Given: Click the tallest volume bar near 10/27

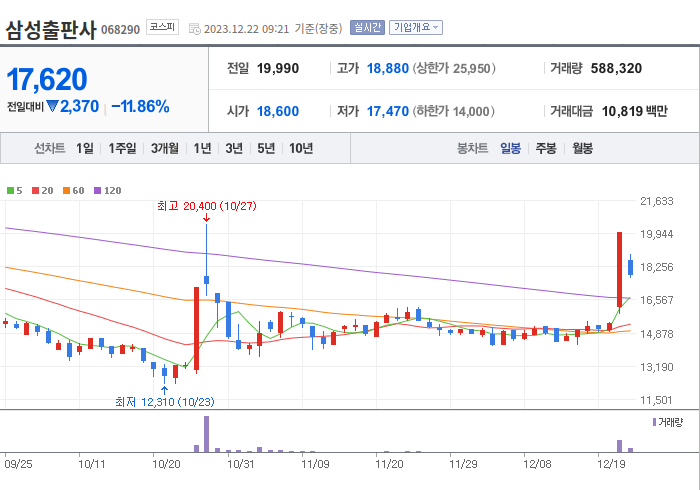Looking at the screenshot, I should (206, 434).
